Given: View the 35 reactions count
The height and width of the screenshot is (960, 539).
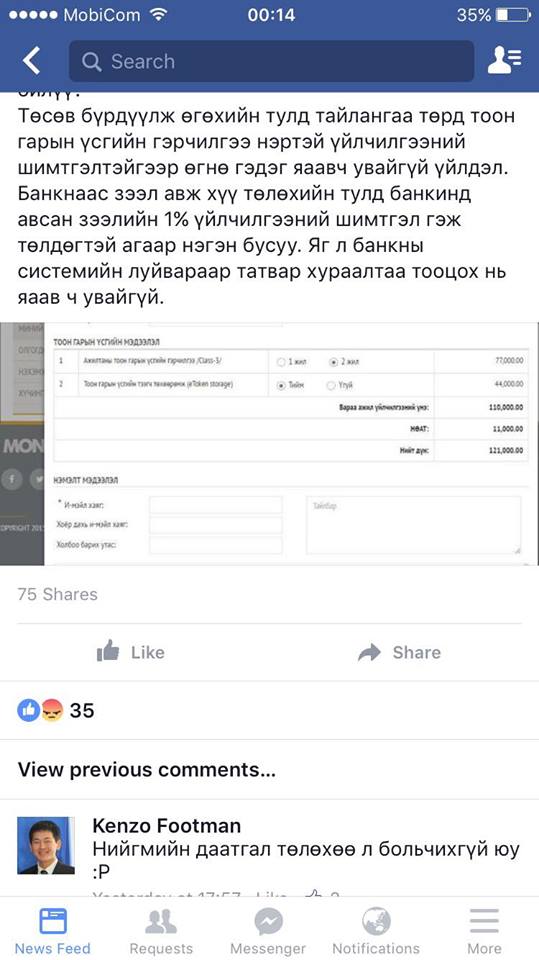Looking at the screenshot, I should (x=81, y=711).
